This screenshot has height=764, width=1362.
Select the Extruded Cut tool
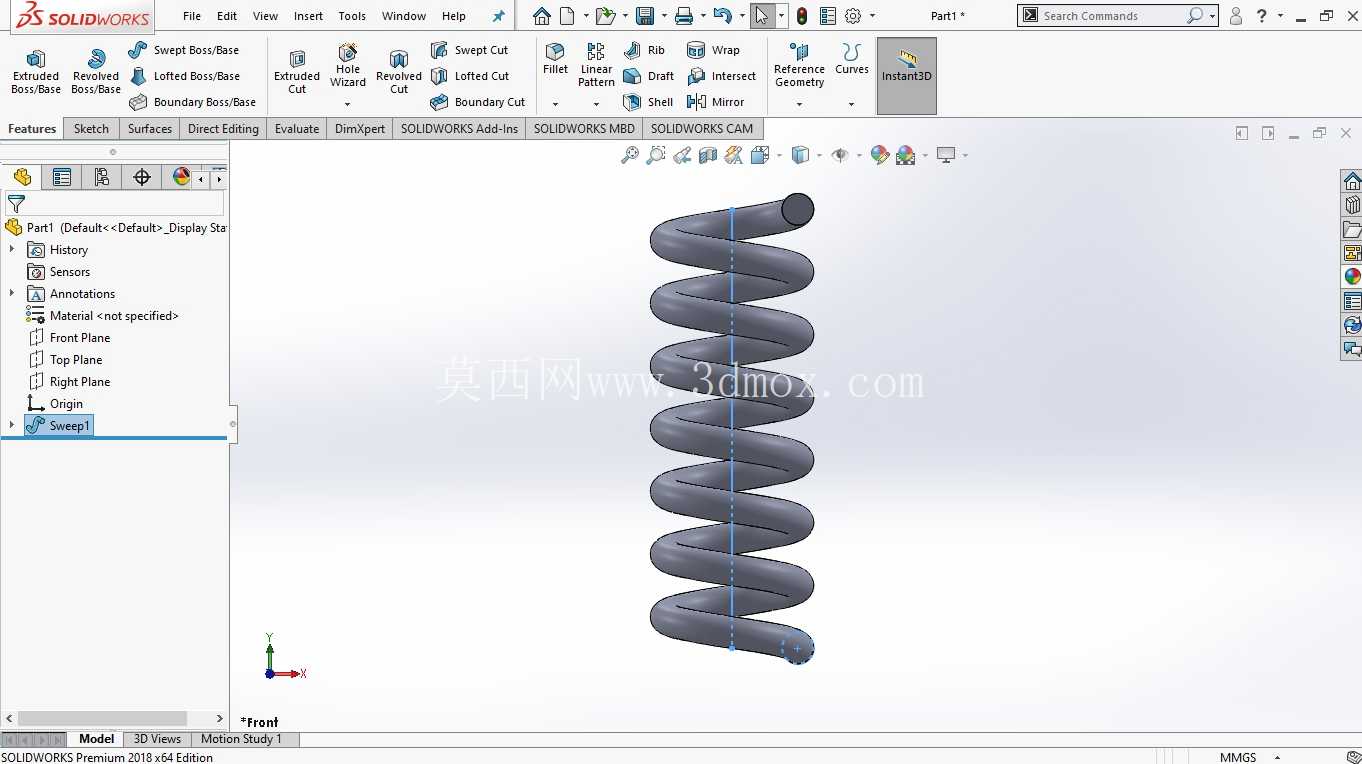297,72
